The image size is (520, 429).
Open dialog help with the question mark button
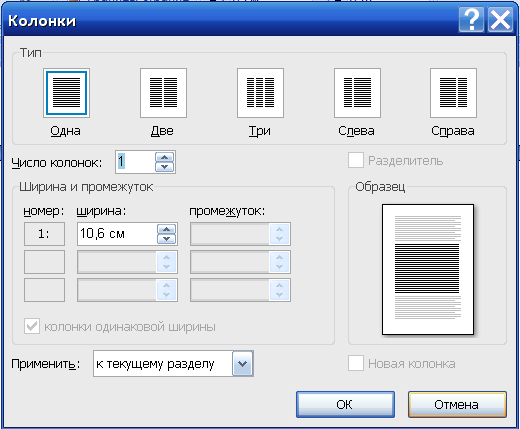pyautogui.click(x=471, y=20)
